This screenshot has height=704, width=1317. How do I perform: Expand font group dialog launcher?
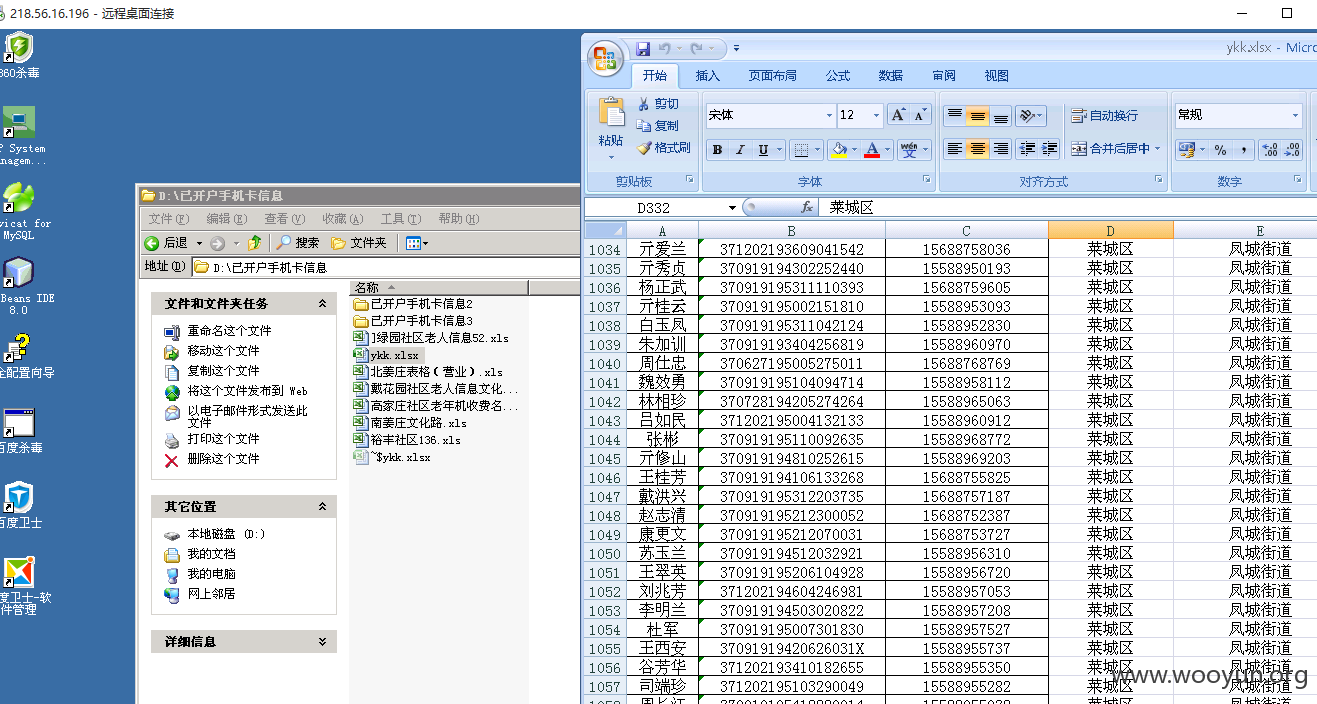[x=928, y=180]
